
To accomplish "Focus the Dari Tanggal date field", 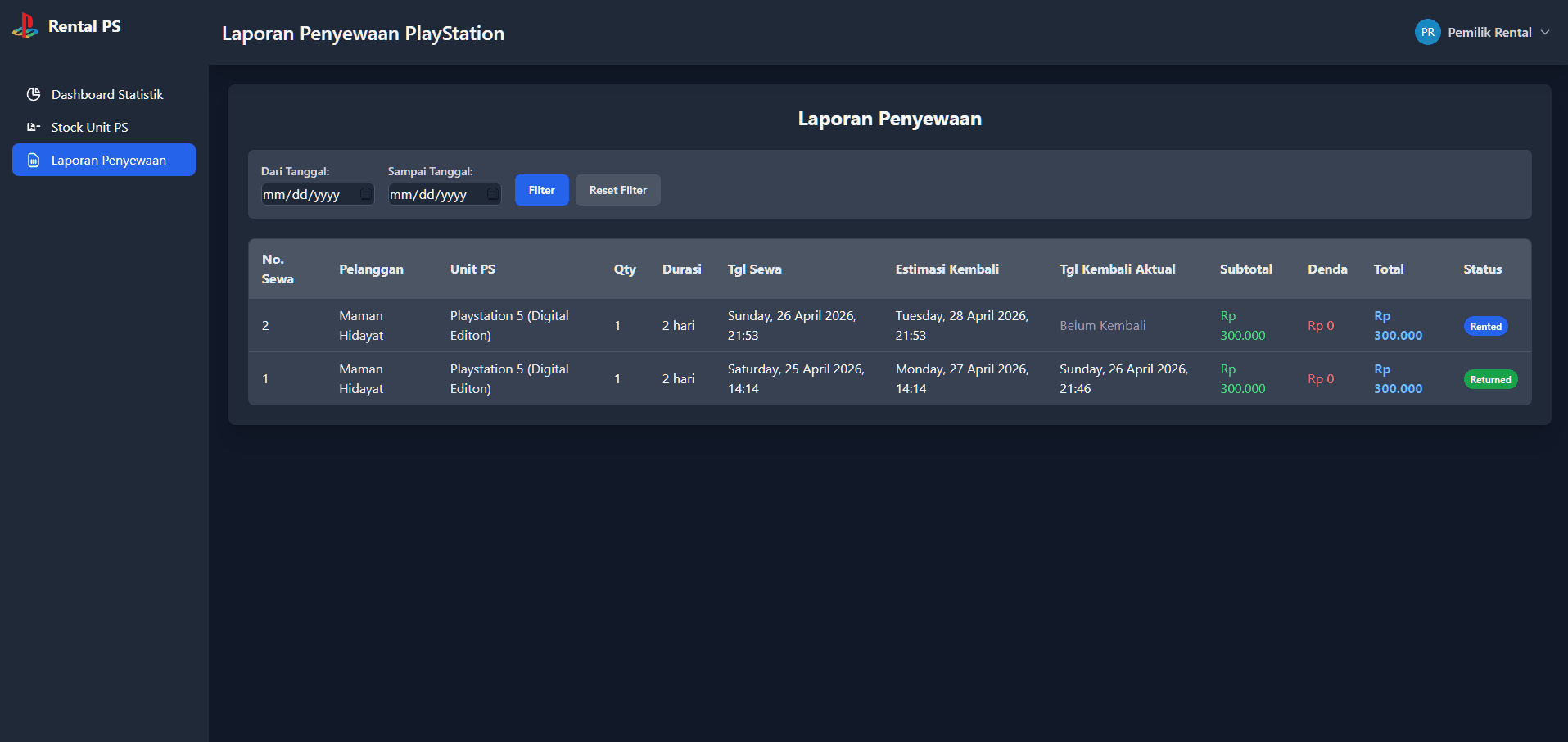I will (318, 194).
